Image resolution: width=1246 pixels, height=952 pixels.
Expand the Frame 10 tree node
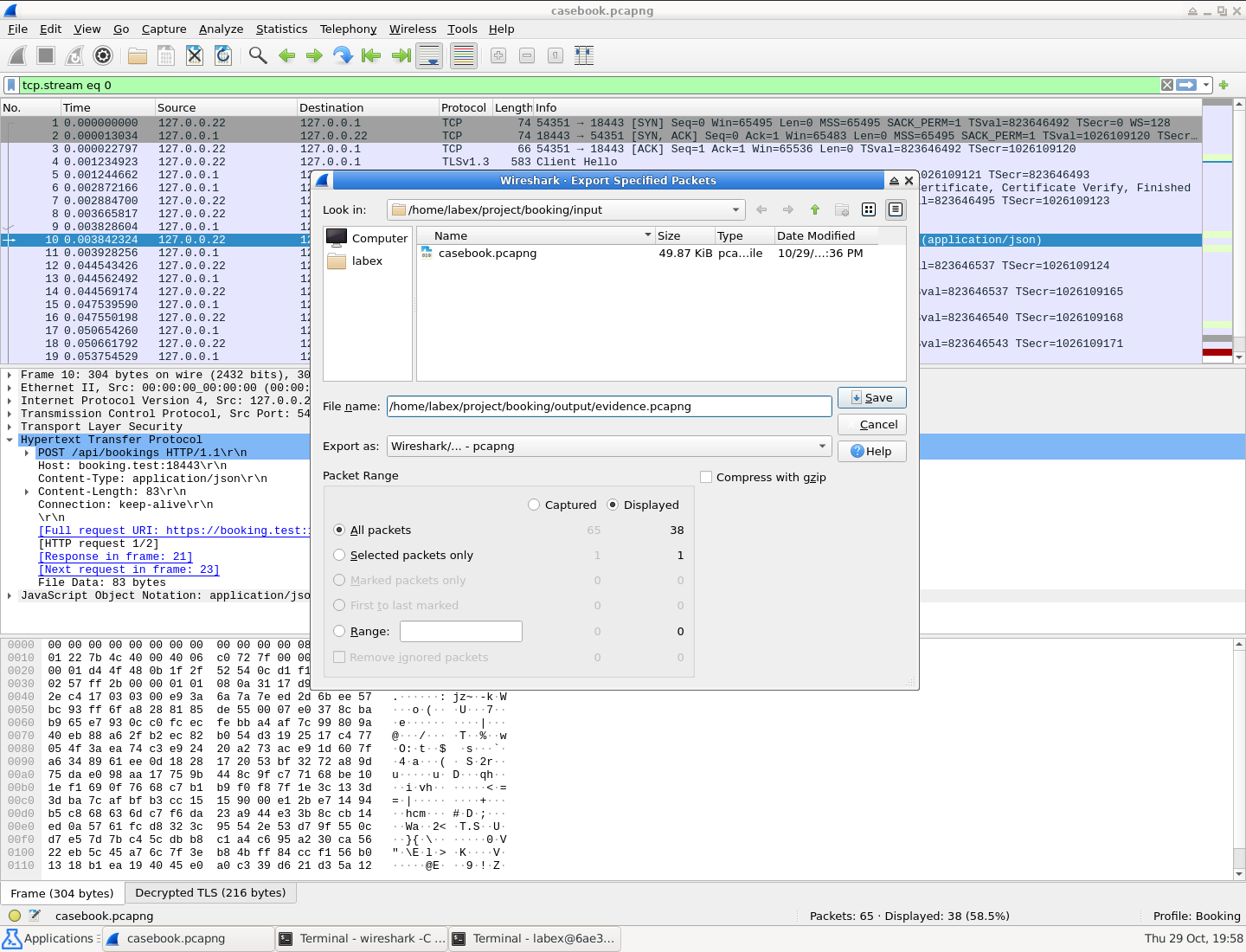tap(10, 376)
